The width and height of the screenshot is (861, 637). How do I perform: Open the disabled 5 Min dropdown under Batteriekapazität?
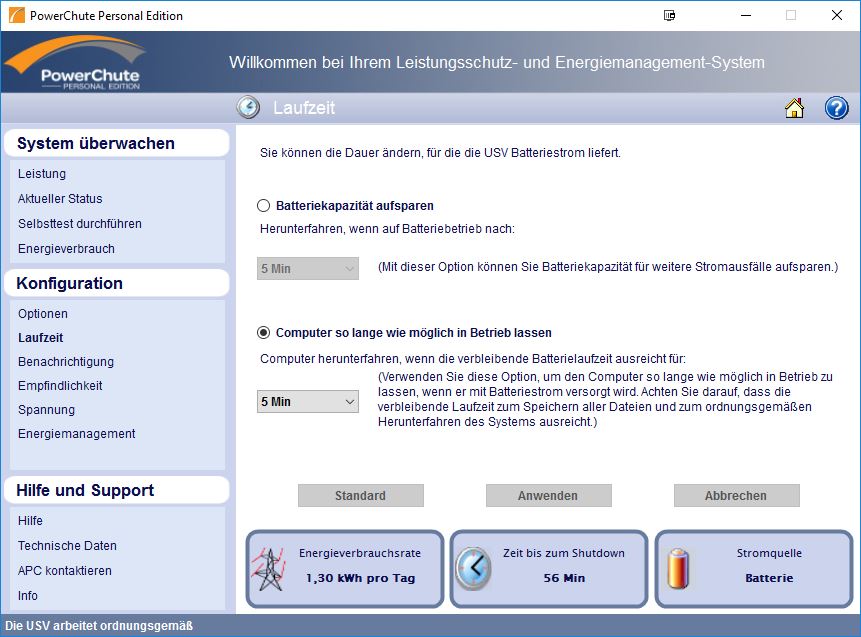pyautogui.click(x=308, y=269)
